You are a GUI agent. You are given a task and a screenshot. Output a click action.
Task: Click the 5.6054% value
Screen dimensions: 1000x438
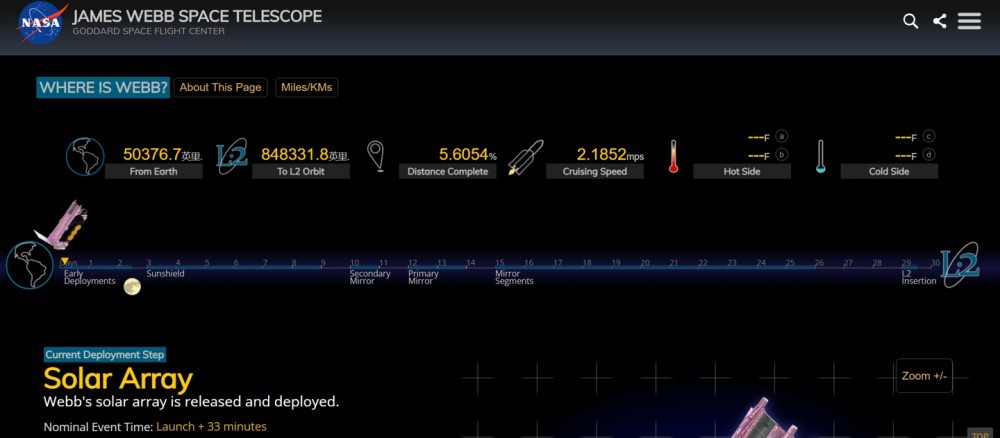pos(467,154)
